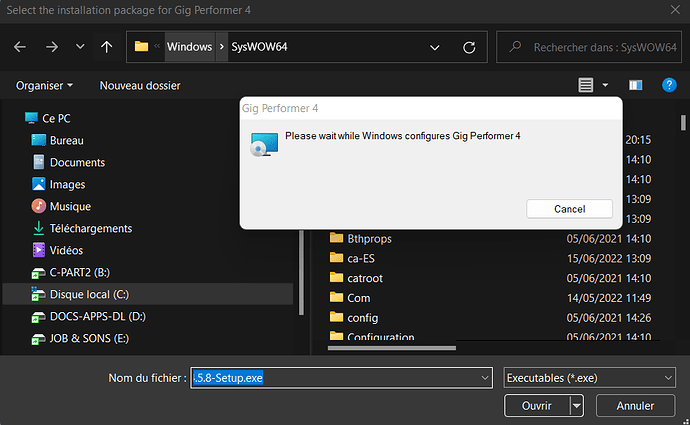Click the horizontal scrollbar of file list

pos(392,348)
